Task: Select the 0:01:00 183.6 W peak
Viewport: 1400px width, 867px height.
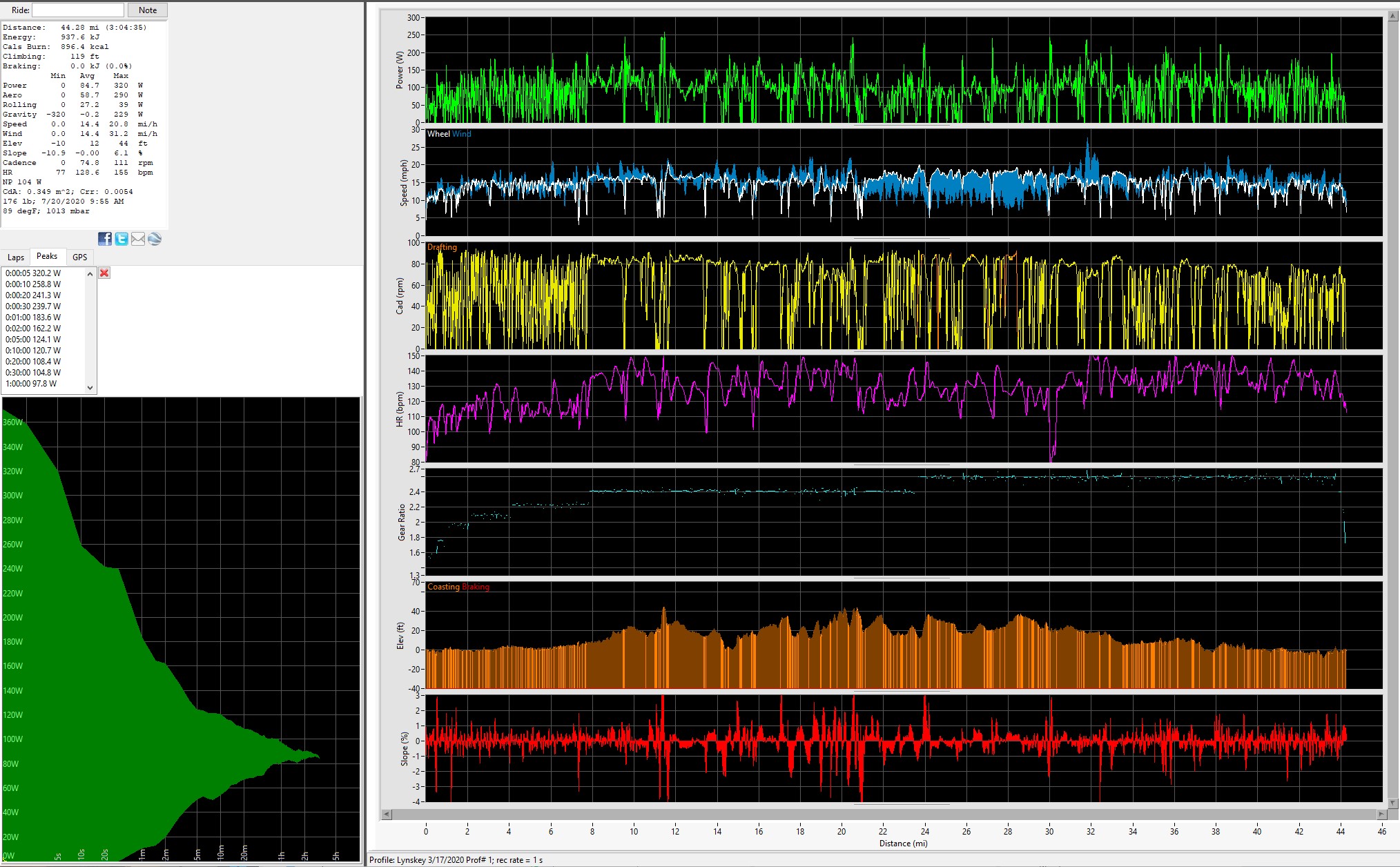Action: [x=33, y=318]
